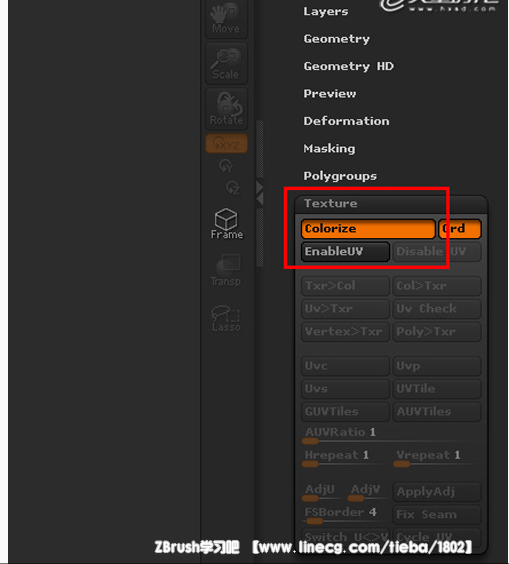The height and width of the screenshot is (564, 509).
Task: Collapse the Texture sub-palette header
Action: pyautogui.click(x=391, y=204)
